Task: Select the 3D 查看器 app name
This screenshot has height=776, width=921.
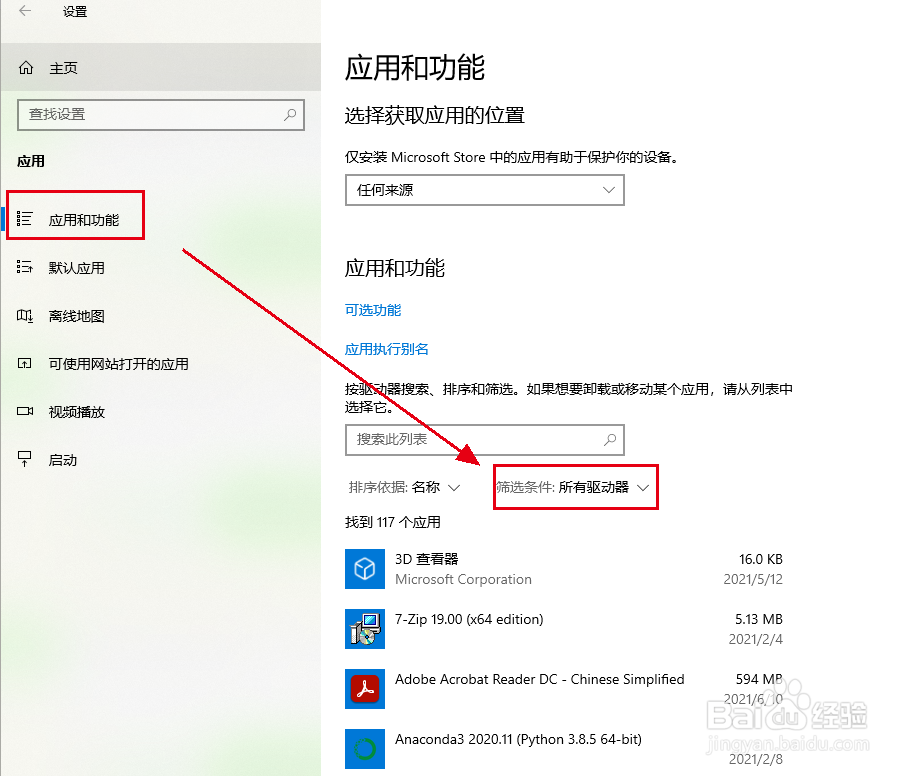Action: point(426,559)
